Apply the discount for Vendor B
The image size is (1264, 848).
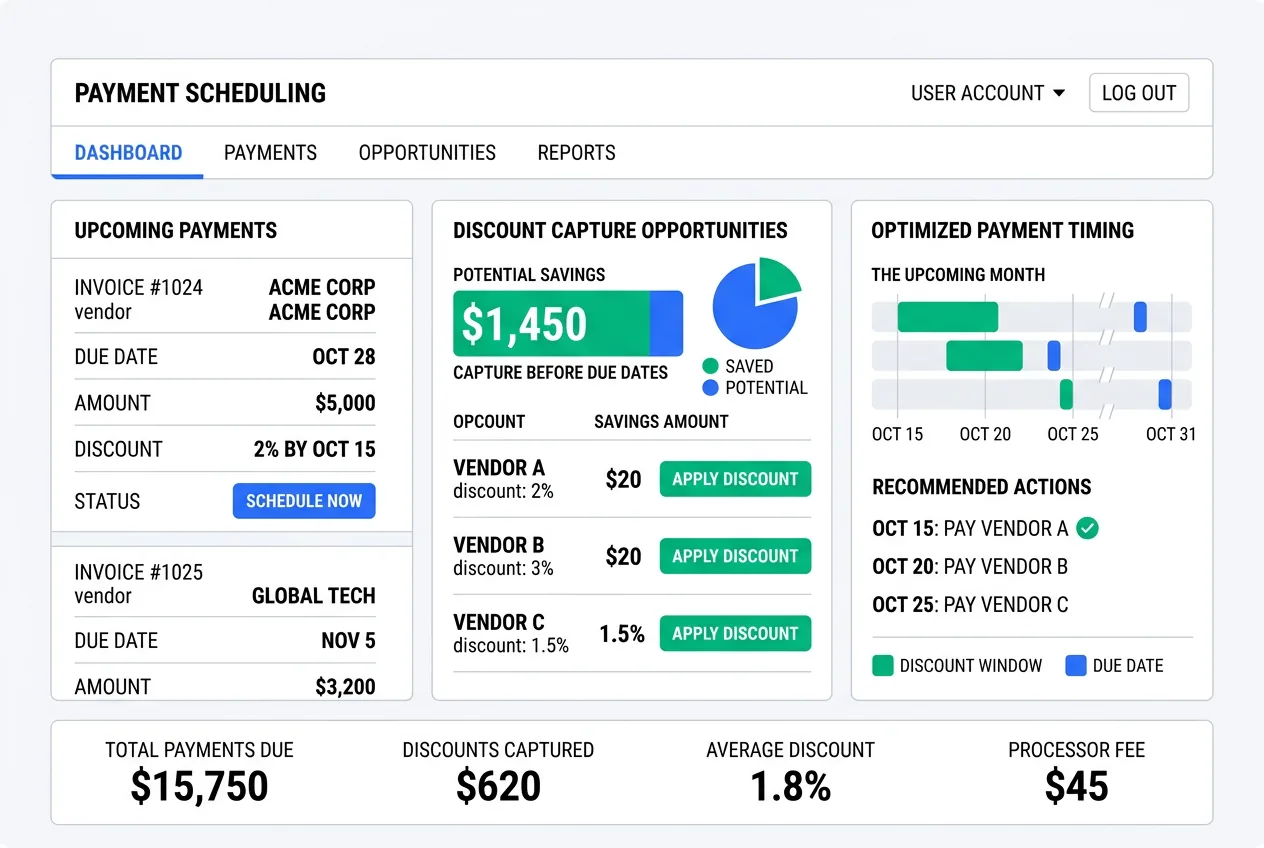[735, 556]
